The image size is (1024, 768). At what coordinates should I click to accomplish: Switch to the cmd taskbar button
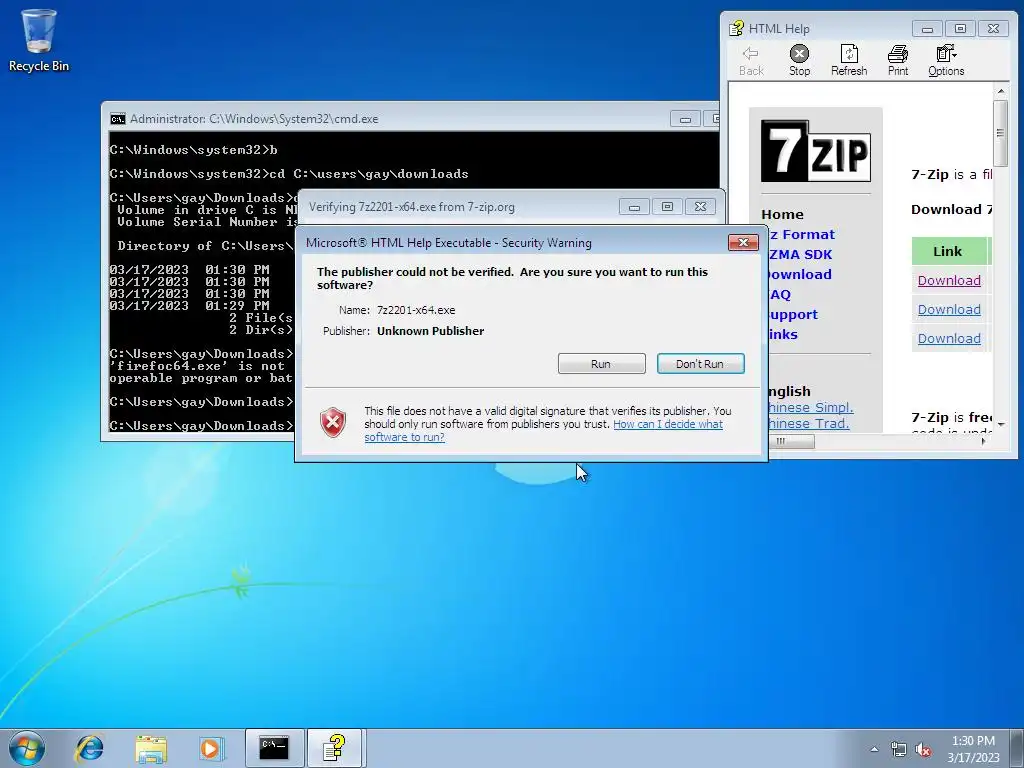coord(274,748)
